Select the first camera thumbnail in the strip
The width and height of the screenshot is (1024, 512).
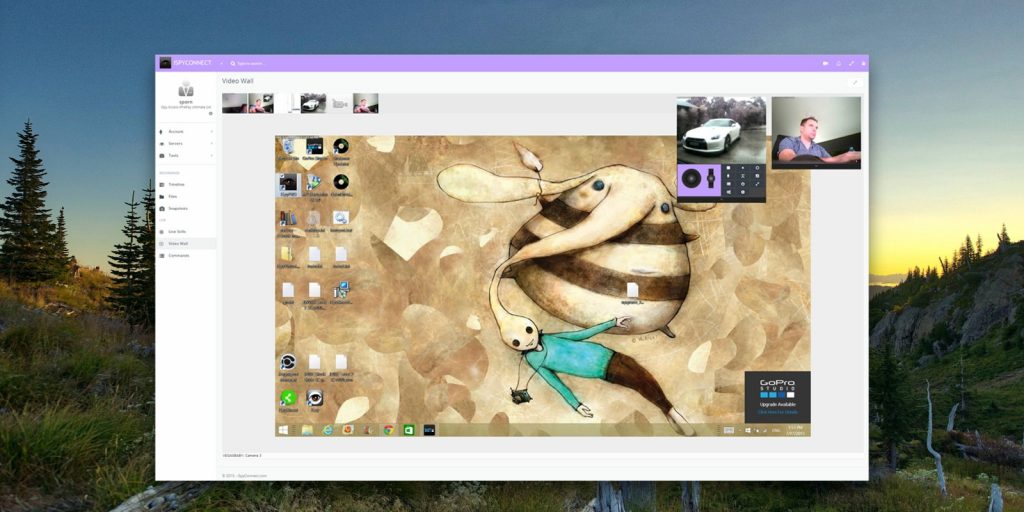tap(234, 103)
